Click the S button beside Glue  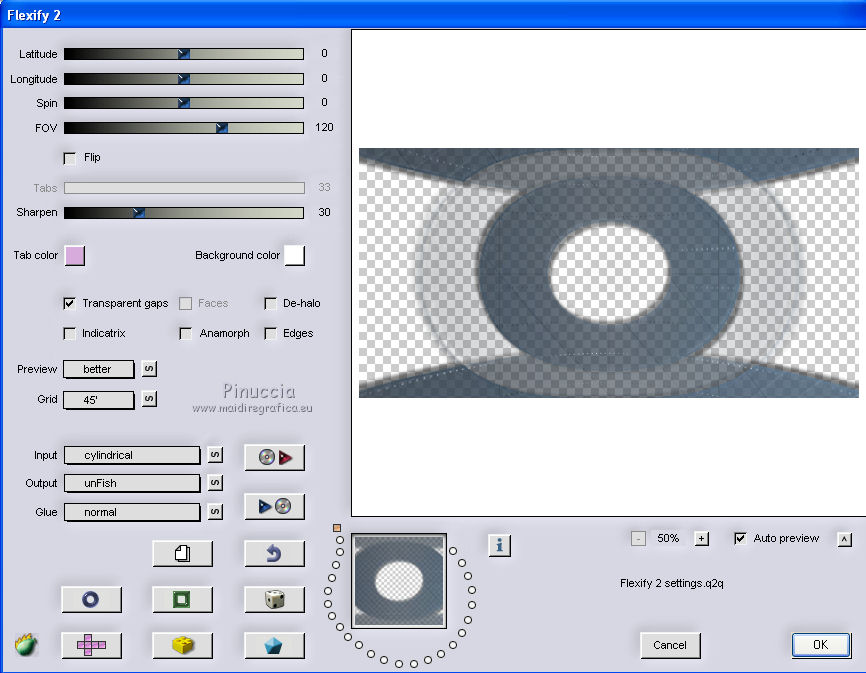[215, 512]
